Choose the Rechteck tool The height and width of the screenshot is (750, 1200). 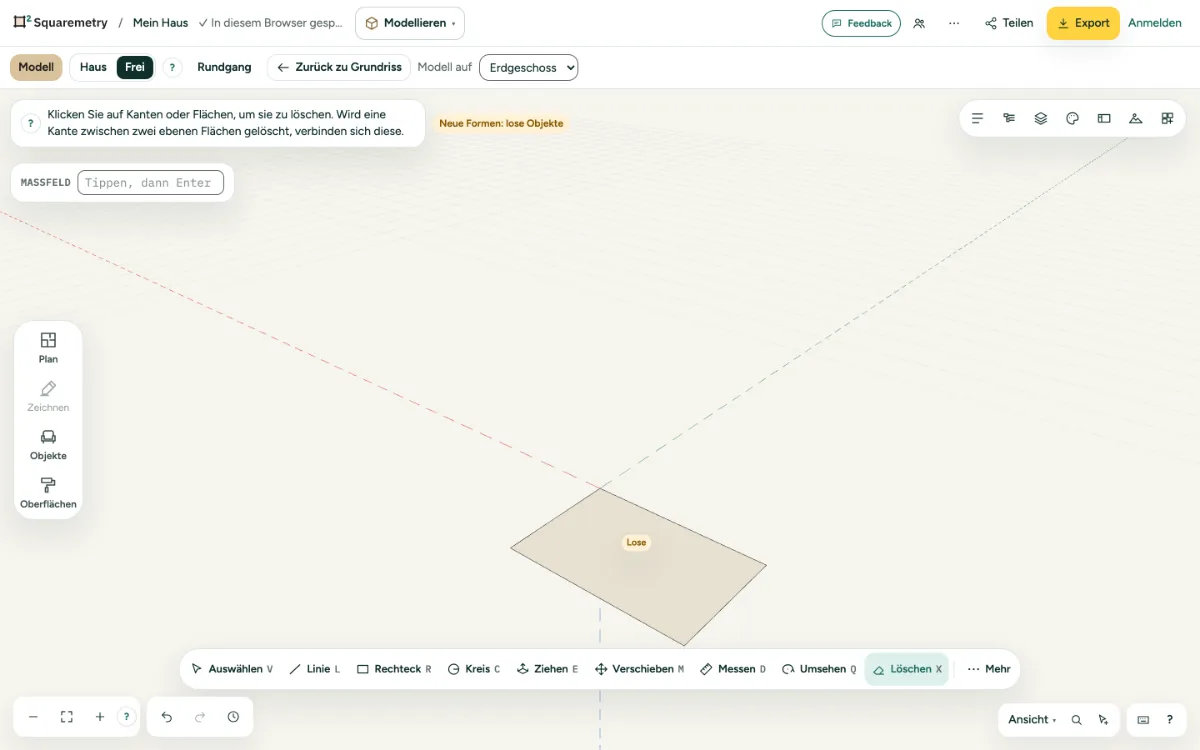(x=394, y=669)
